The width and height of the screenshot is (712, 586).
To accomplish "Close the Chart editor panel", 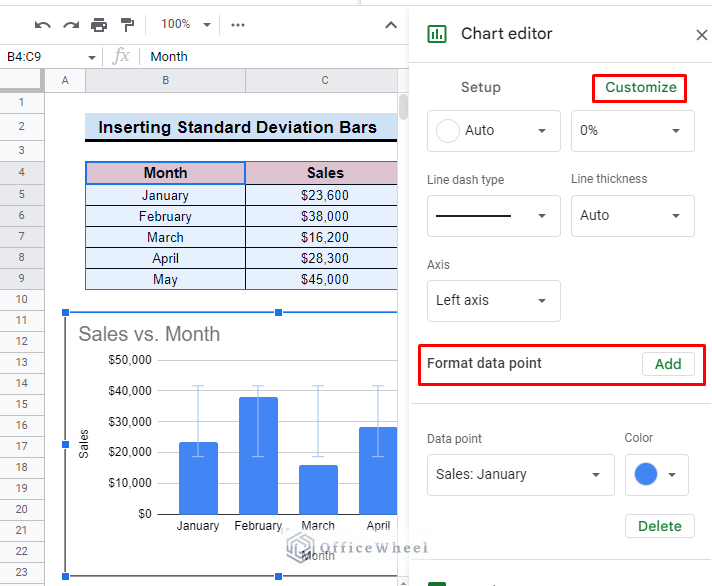I will coord(701,35).
